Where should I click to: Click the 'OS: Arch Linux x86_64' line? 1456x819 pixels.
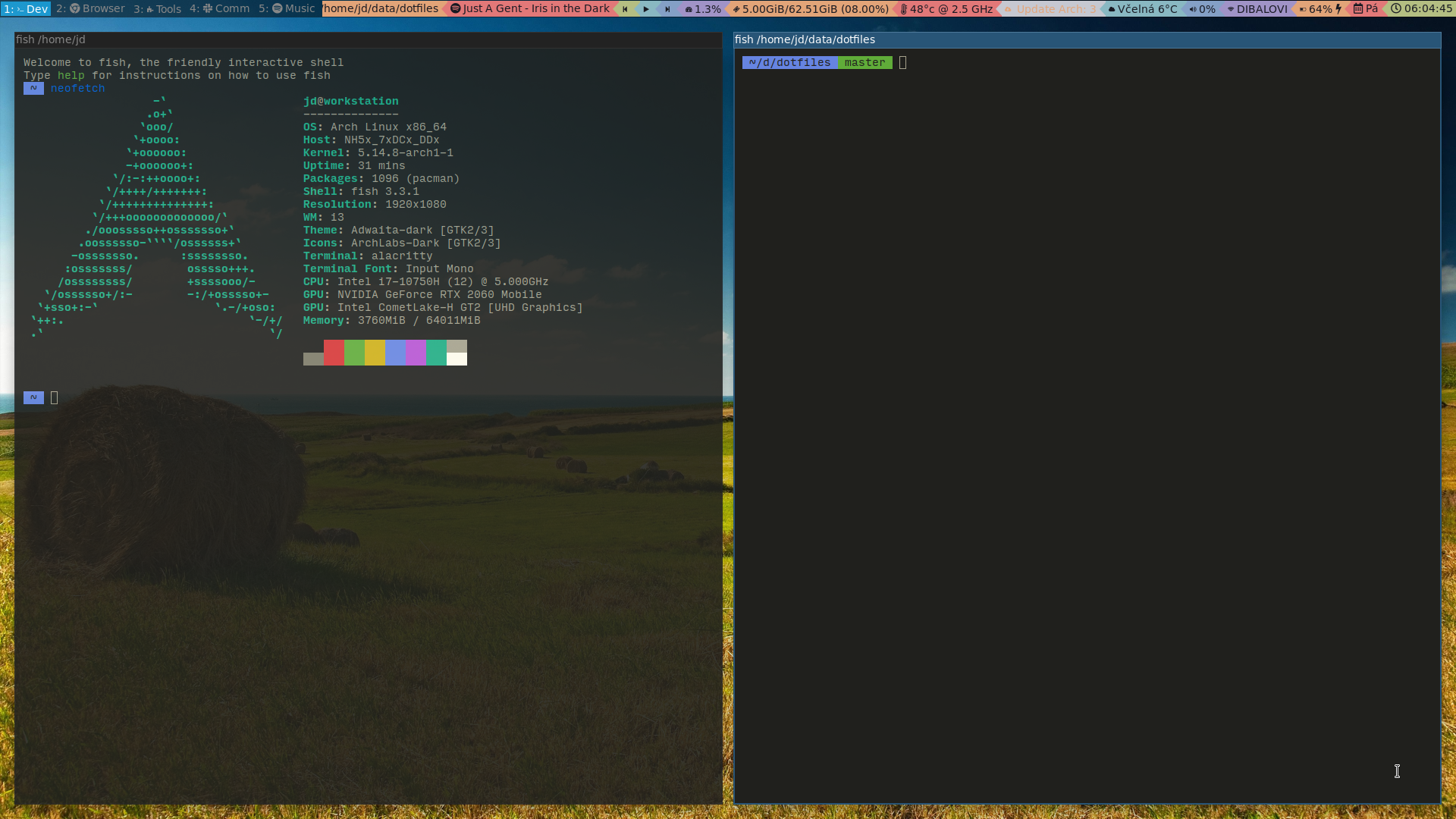click(x=375, y=127)
